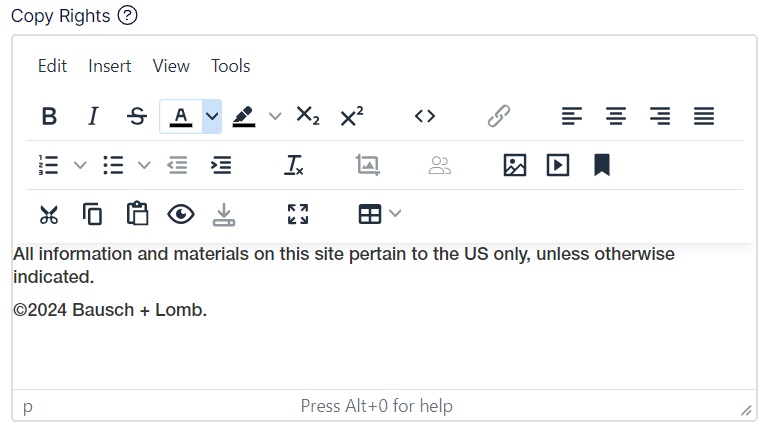Insert an image into the editor
The width and height of the screenshot is (769, 429).
pyautogui.click(x=514, y=165)
